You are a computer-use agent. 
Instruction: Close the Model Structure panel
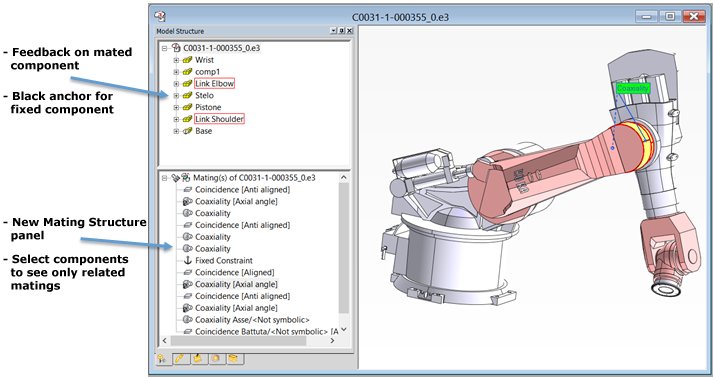pos(349,30)
